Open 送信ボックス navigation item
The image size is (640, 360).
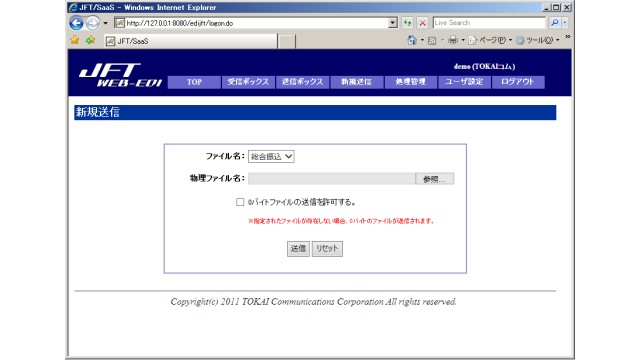[302, 82]
